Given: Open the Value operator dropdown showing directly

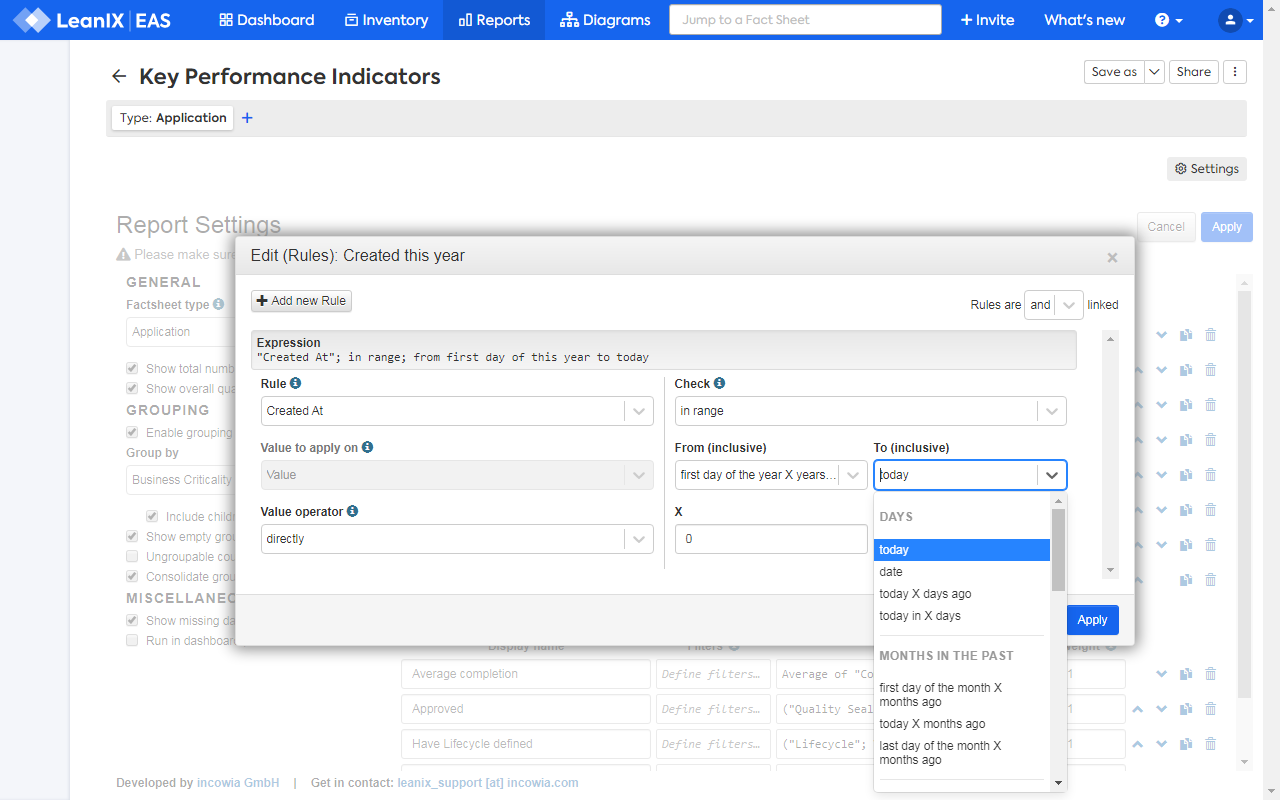Looking at the screenshot, I should 457,539.
